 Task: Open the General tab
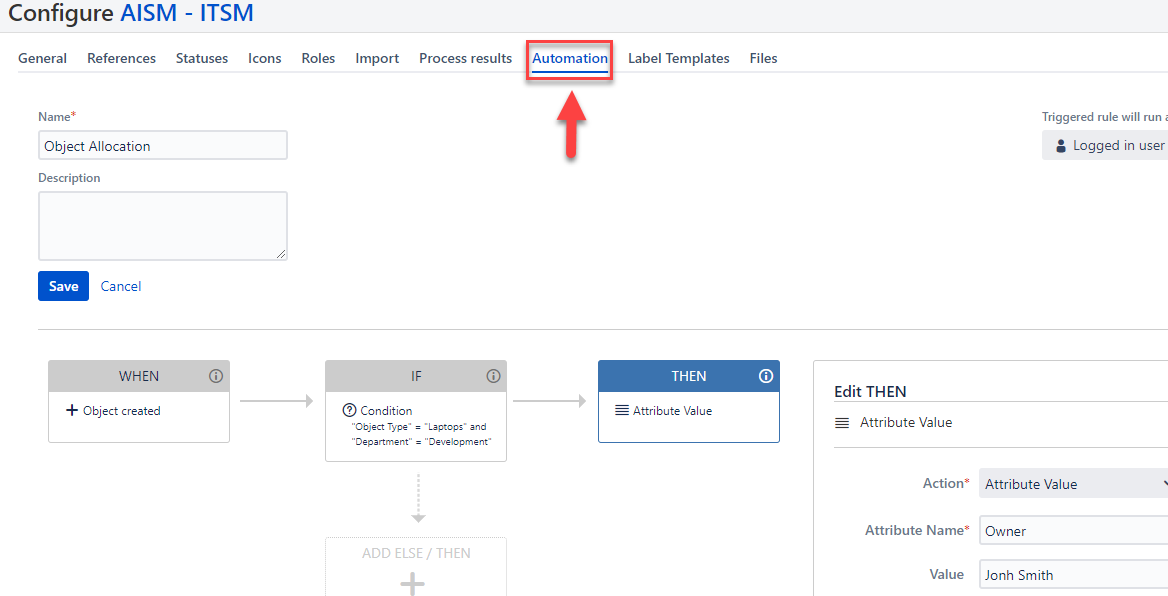[x=42, y=58]
